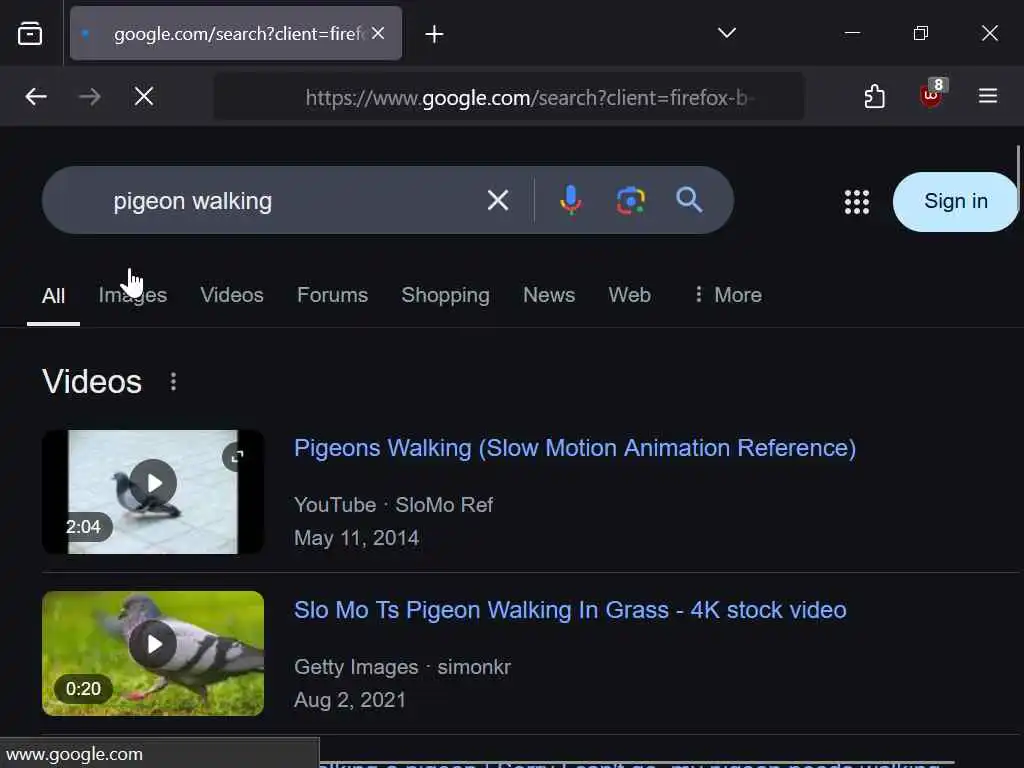Open Slo Mo Ts Pigeon Walking In Grass link
The width and height of the screenshot is (1024, 768).
tap(570, 610)
